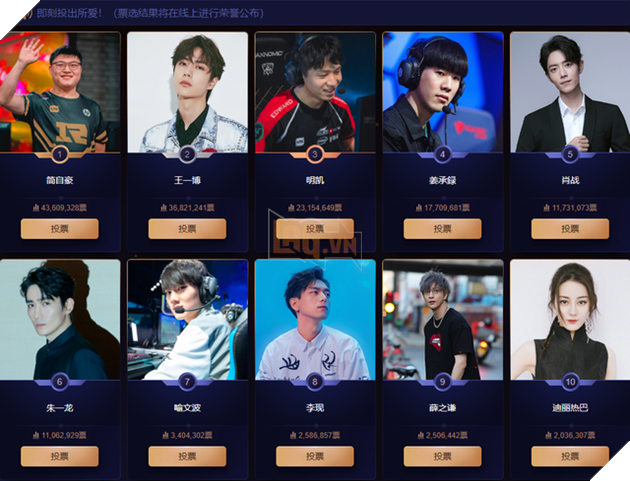630x481 pixels.
Task: Vote for 李现 with the 投票 button
Action: pyautogui.click(x=315, y=456)
